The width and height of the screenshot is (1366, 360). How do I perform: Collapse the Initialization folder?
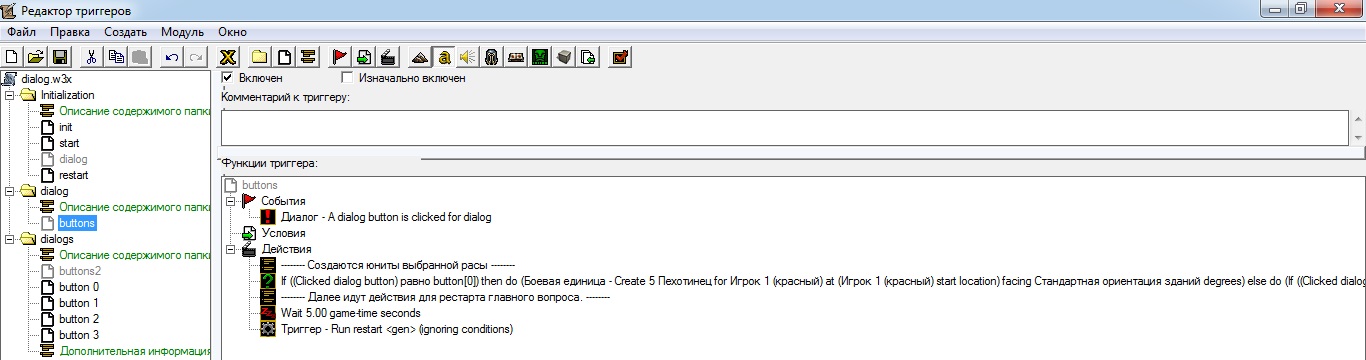click(x=9, y=95)
